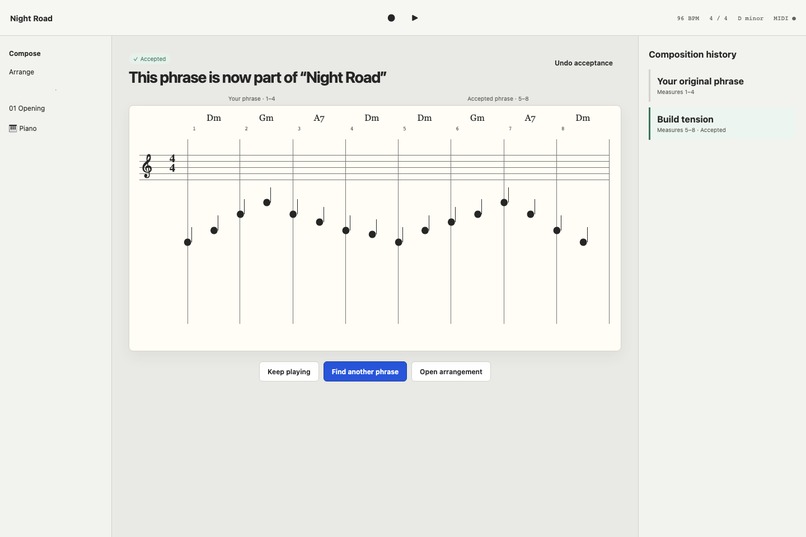The width and height of the screenshot is (806, 537).
Task: Click the time signature on the staff
Action: pos(172,163)
